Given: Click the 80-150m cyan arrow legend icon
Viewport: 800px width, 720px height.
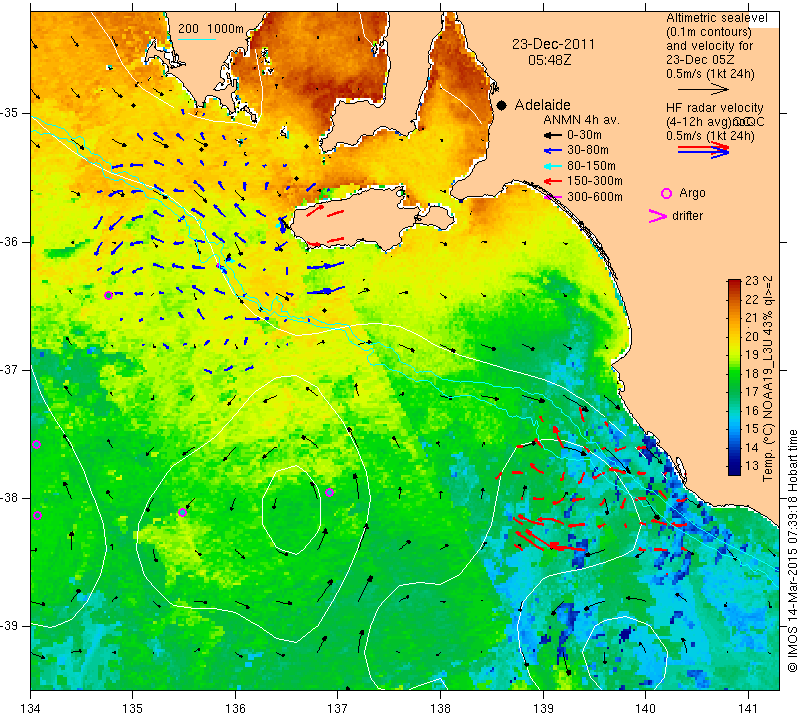Looking at the screenshot, I should 551,166.
